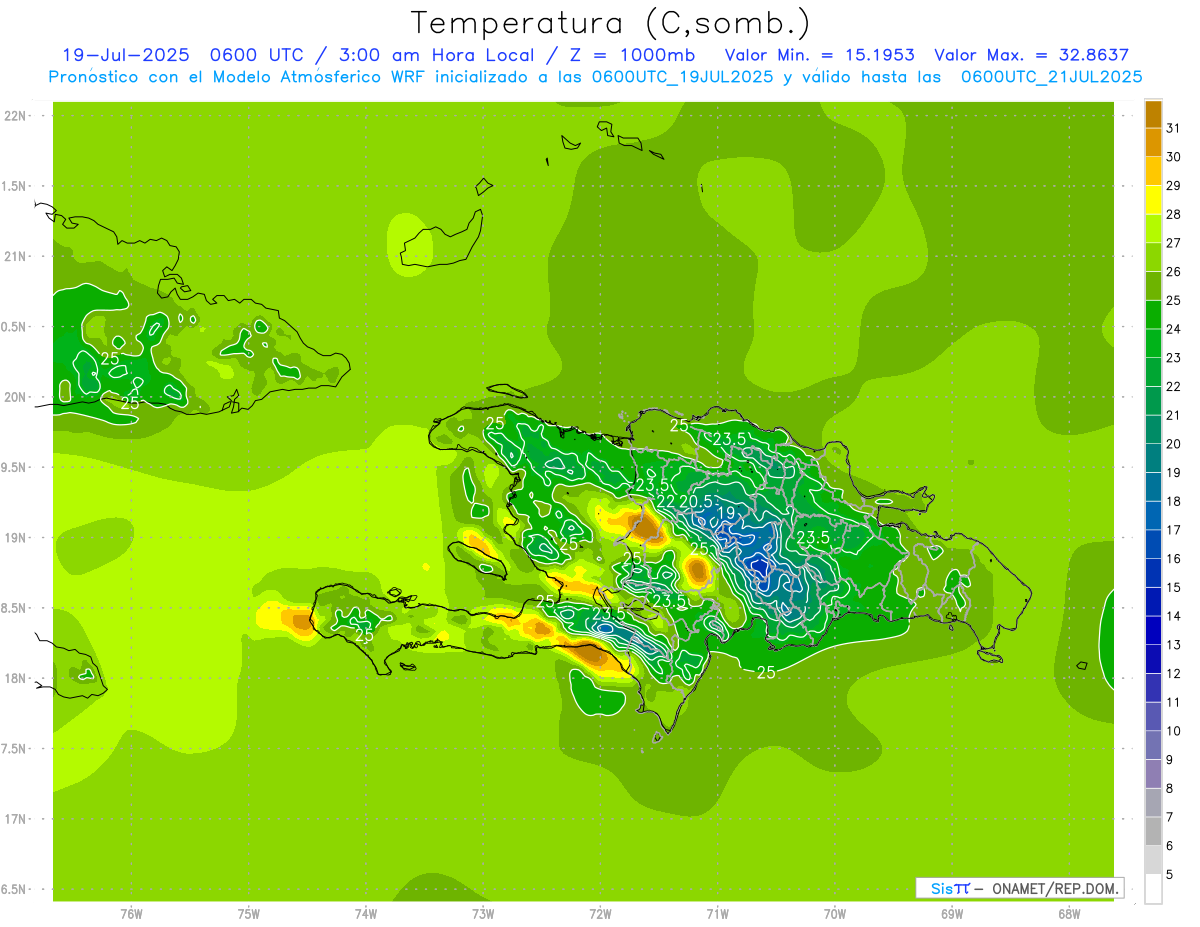Click the '72W' longitude axis label
The height and width of the screenshot is (927, 1200).
[600, 914]
